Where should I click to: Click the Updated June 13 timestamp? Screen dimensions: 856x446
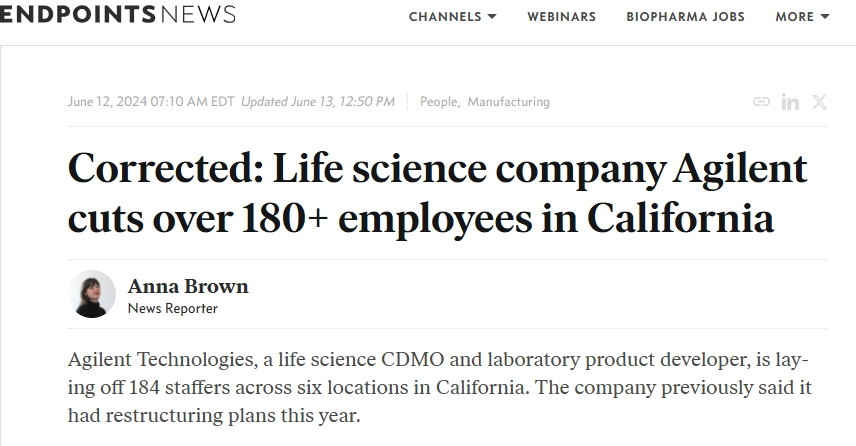click(x=318, y=102)
